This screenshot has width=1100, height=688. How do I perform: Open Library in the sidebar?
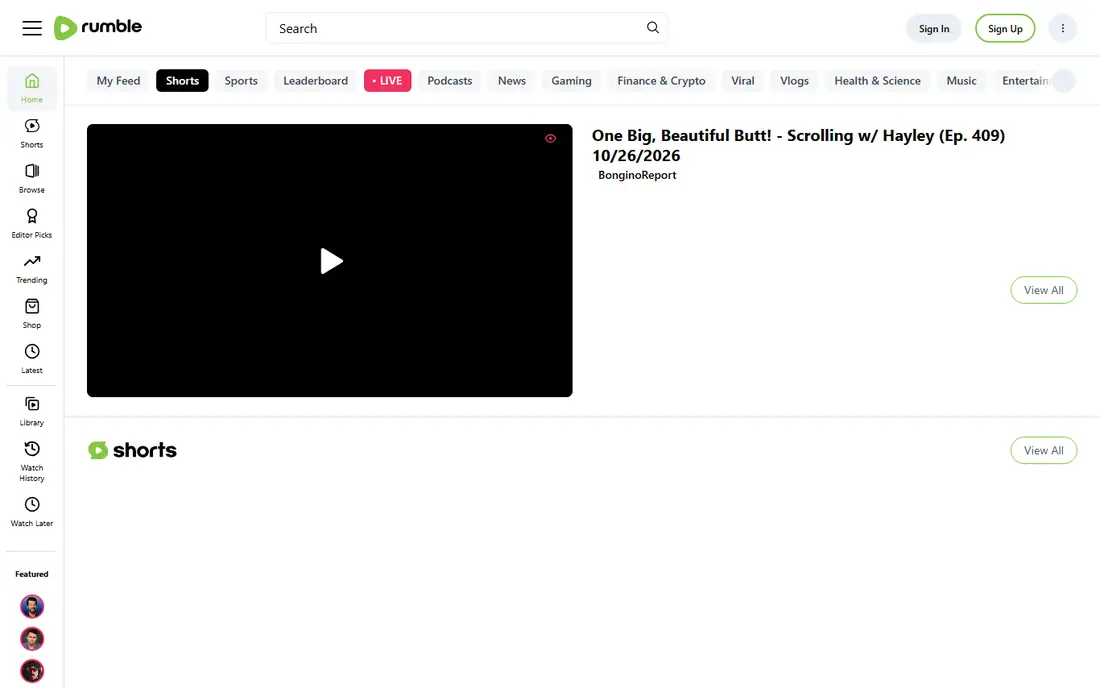32,411
